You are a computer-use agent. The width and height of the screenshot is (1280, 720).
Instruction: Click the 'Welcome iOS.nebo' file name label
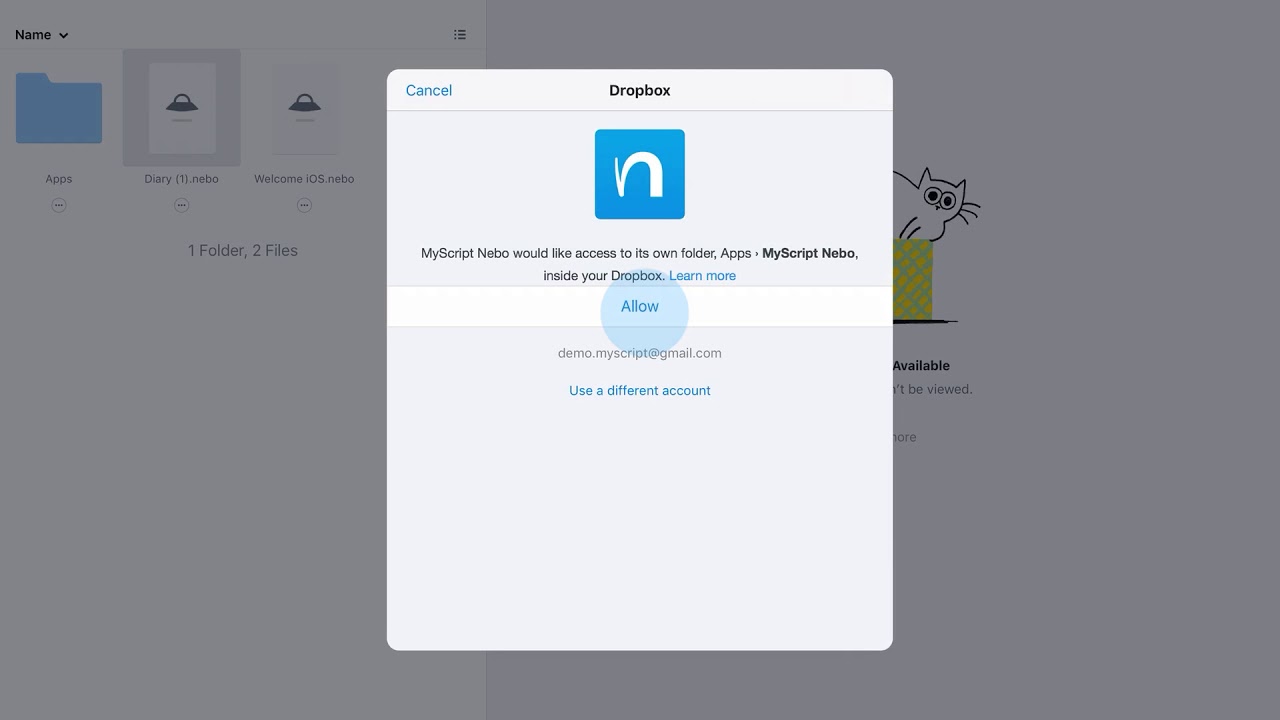[304, 179]
